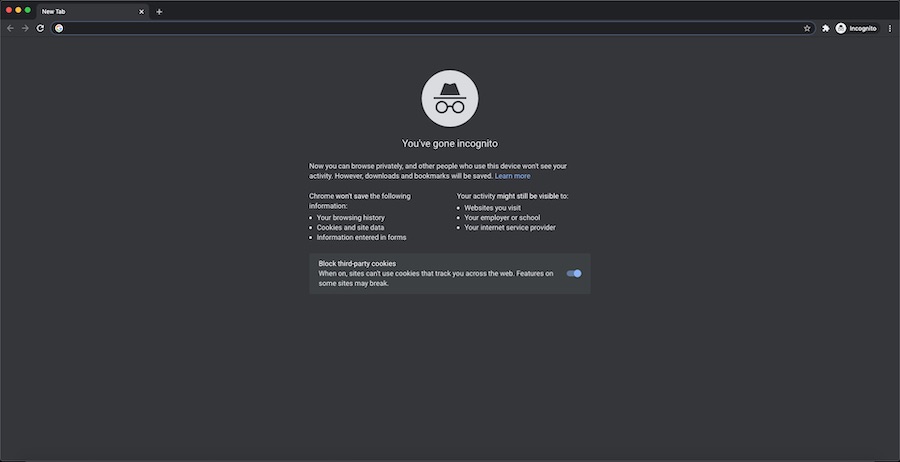Image resolution: width=900 pixels, height=462 pixels.
Task: Click the forward navigation arrow
Action: 25,28
